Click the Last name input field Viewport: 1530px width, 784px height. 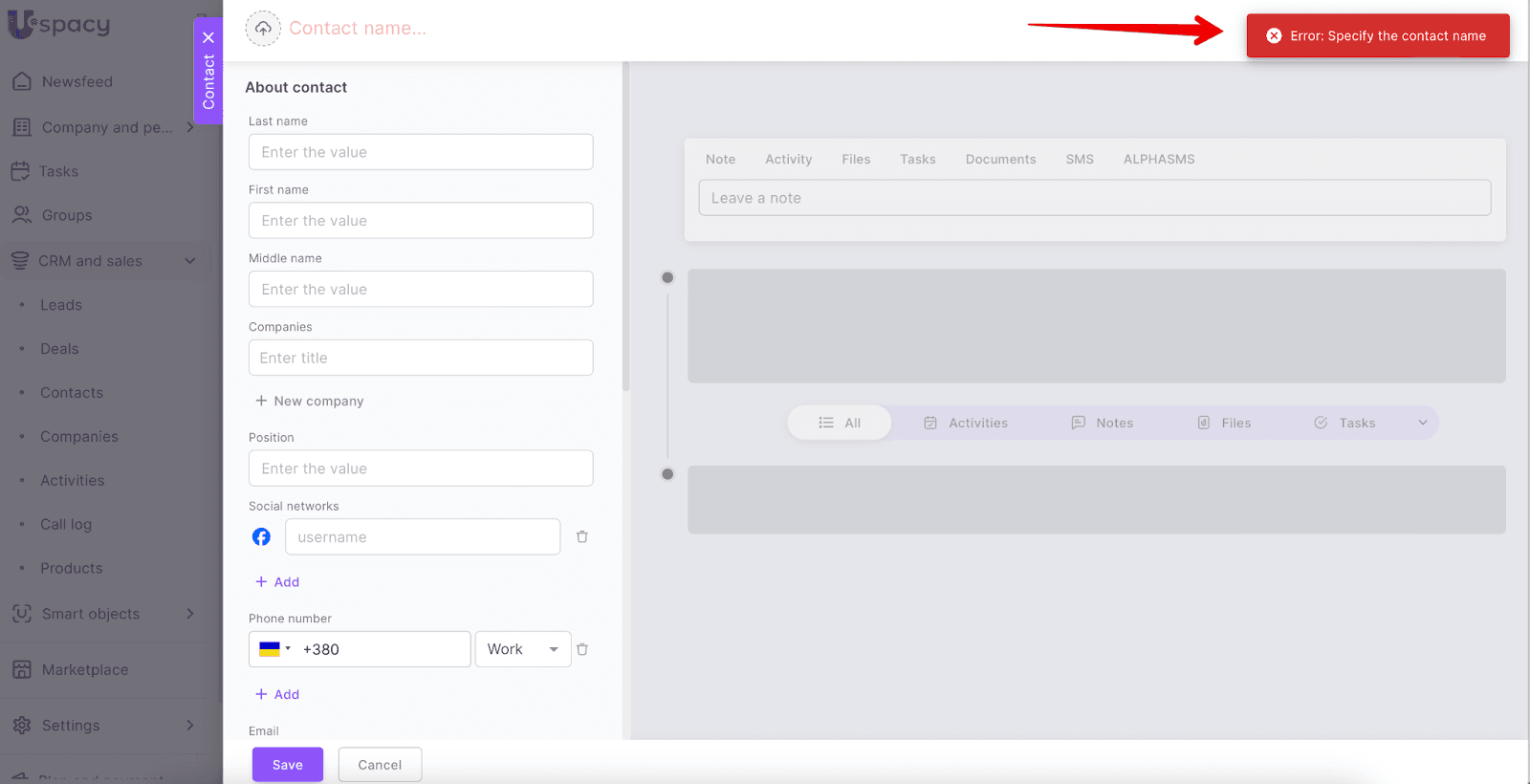(x=421, y=152)
